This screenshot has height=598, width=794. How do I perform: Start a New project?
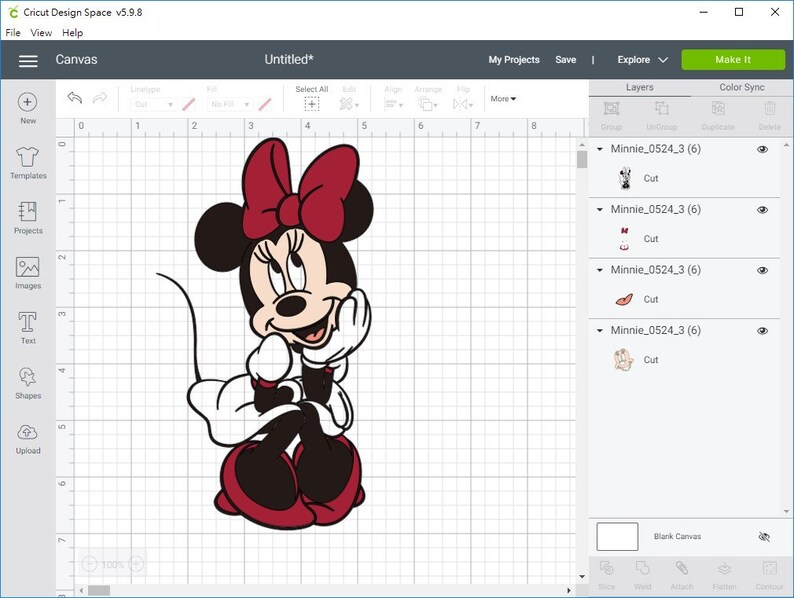coord(28,108)
